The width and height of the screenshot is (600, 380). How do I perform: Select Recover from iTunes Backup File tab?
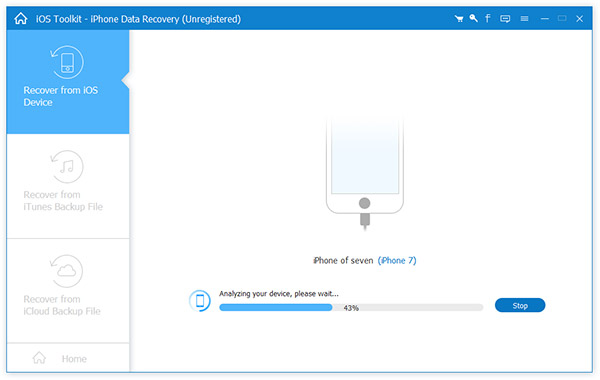tap(68, 186)
